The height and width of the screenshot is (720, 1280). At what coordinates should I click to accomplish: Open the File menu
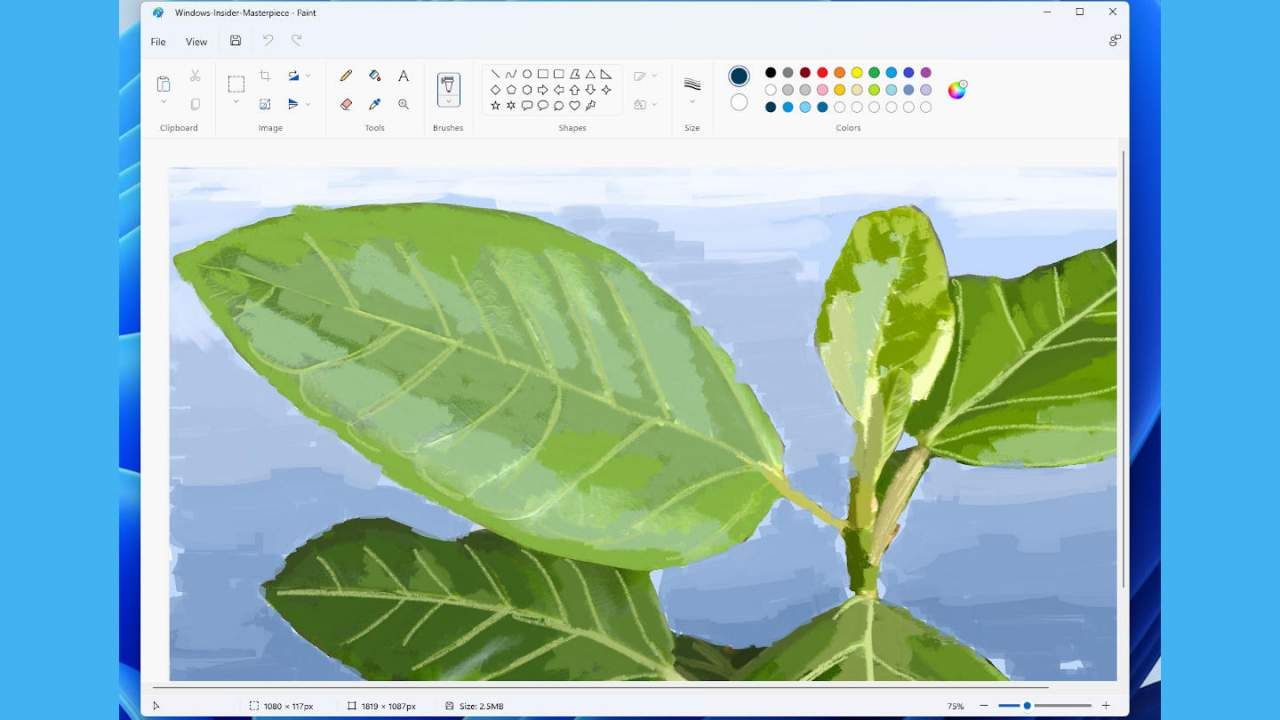(x=158, y=42)
